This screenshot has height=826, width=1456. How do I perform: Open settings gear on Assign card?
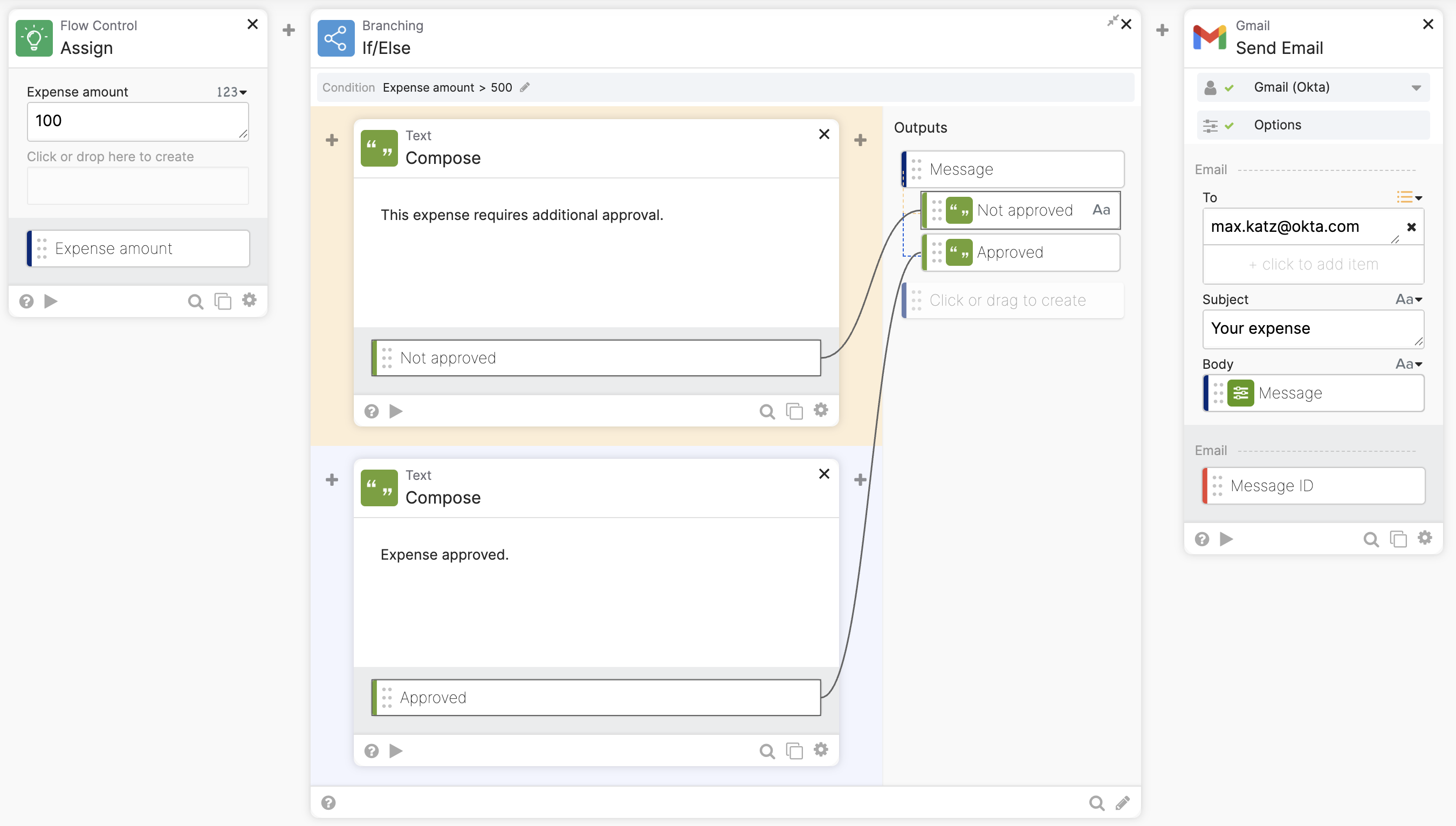250,300
